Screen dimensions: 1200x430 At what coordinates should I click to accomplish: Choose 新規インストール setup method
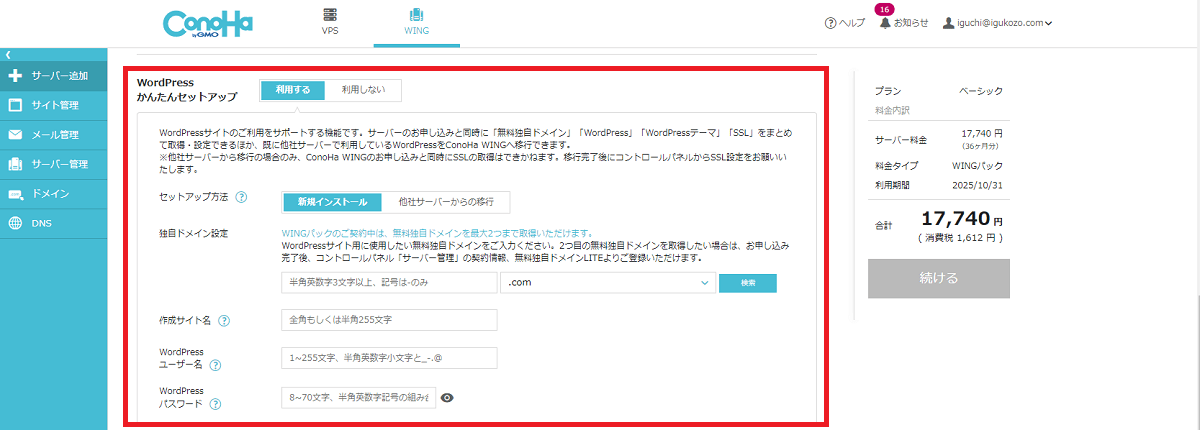pyautogui.click(x=332, y=202)
